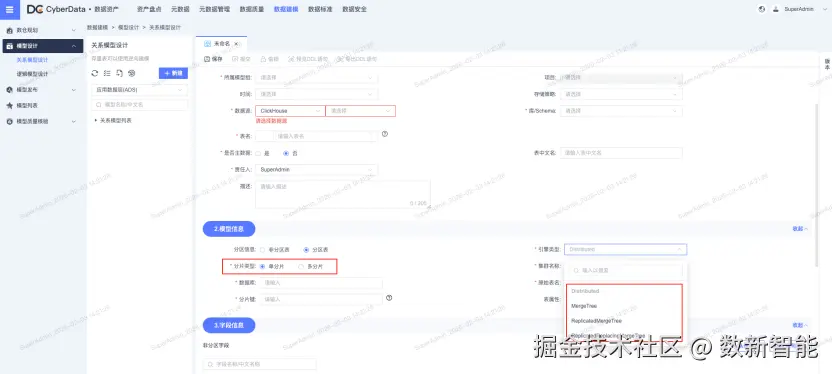Open the ClickHouse data source type dropdown
The image size is (832, 374).
pos(290,111)
